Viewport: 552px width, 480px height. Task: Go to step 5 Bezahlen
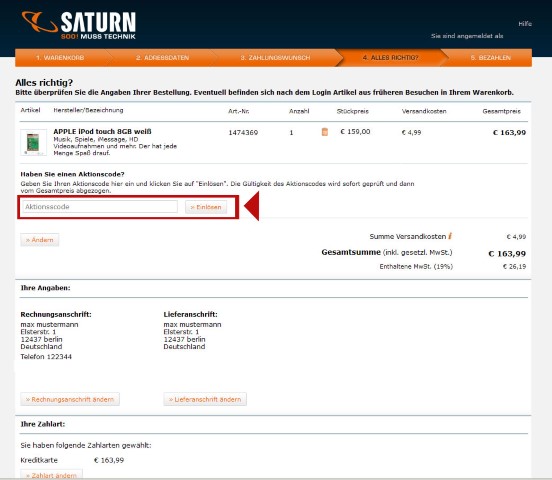tap(490, 58)
